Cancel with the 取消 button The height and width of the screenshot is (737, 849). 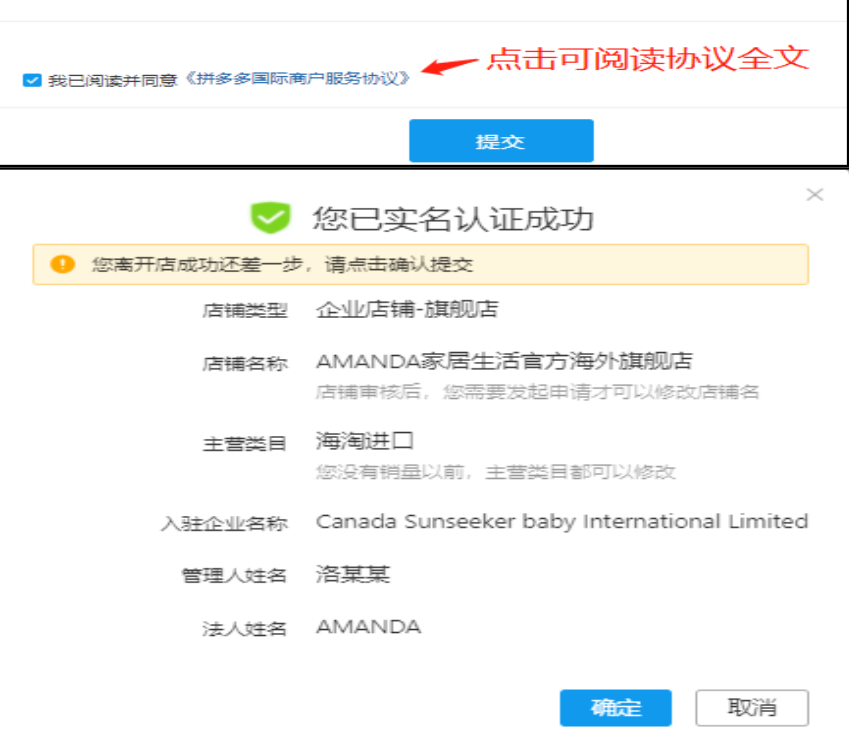click(752, 708)
